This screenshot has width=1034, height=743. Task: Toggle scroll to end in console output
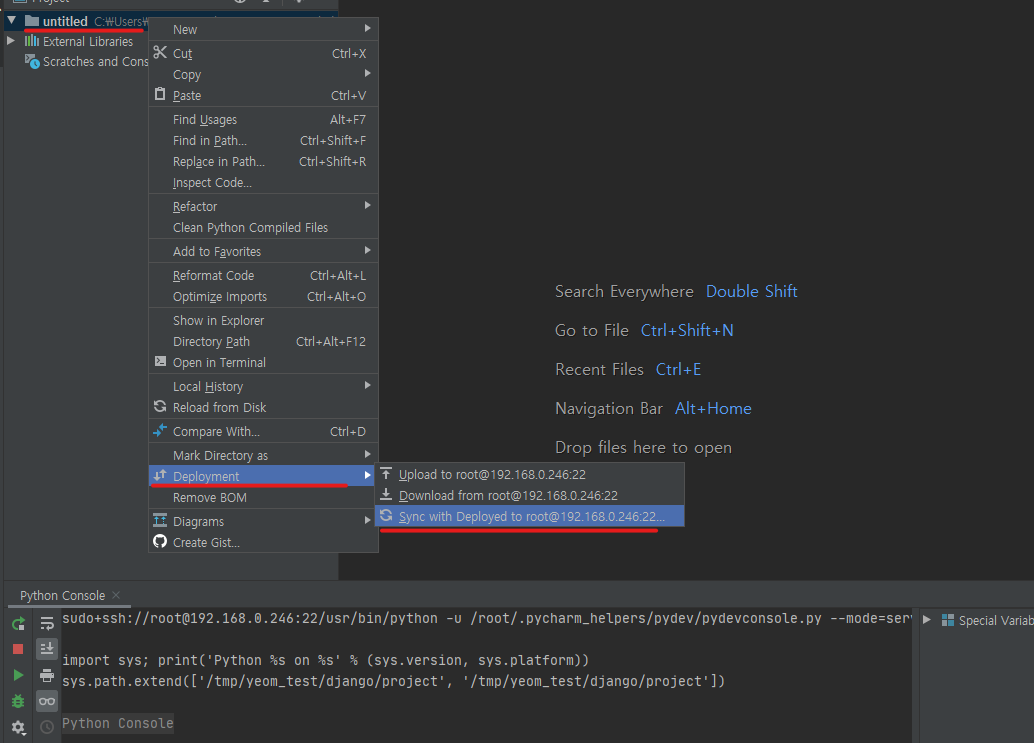pos(46,648)
